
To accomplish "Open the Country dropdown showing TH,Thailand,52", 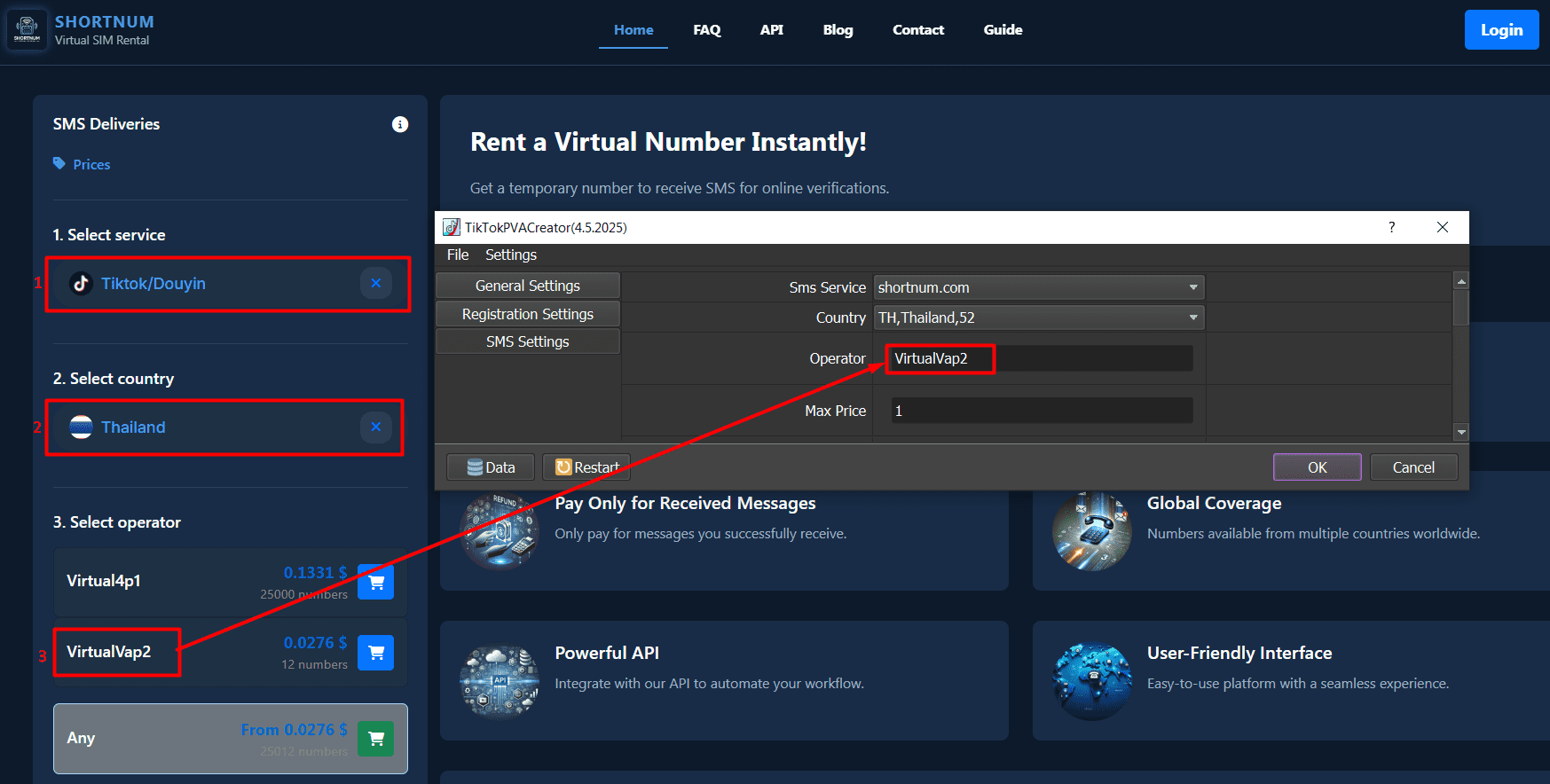I will click(1039, 318).
